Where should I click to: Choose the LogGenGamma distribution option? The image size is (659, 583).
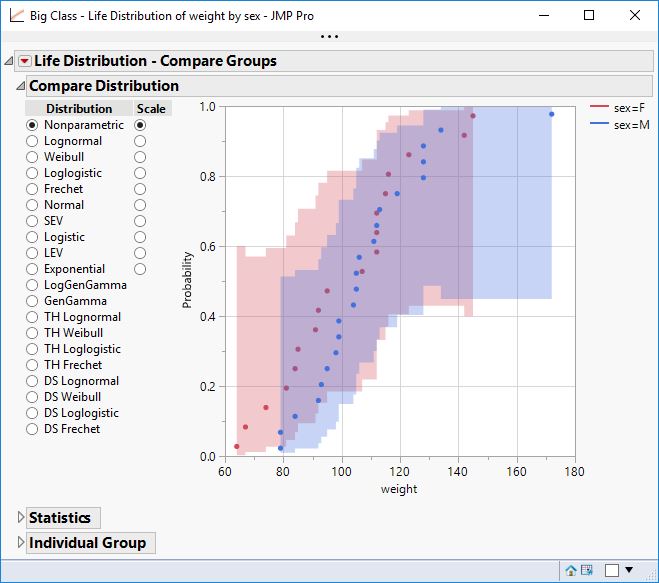coord(32,285)
